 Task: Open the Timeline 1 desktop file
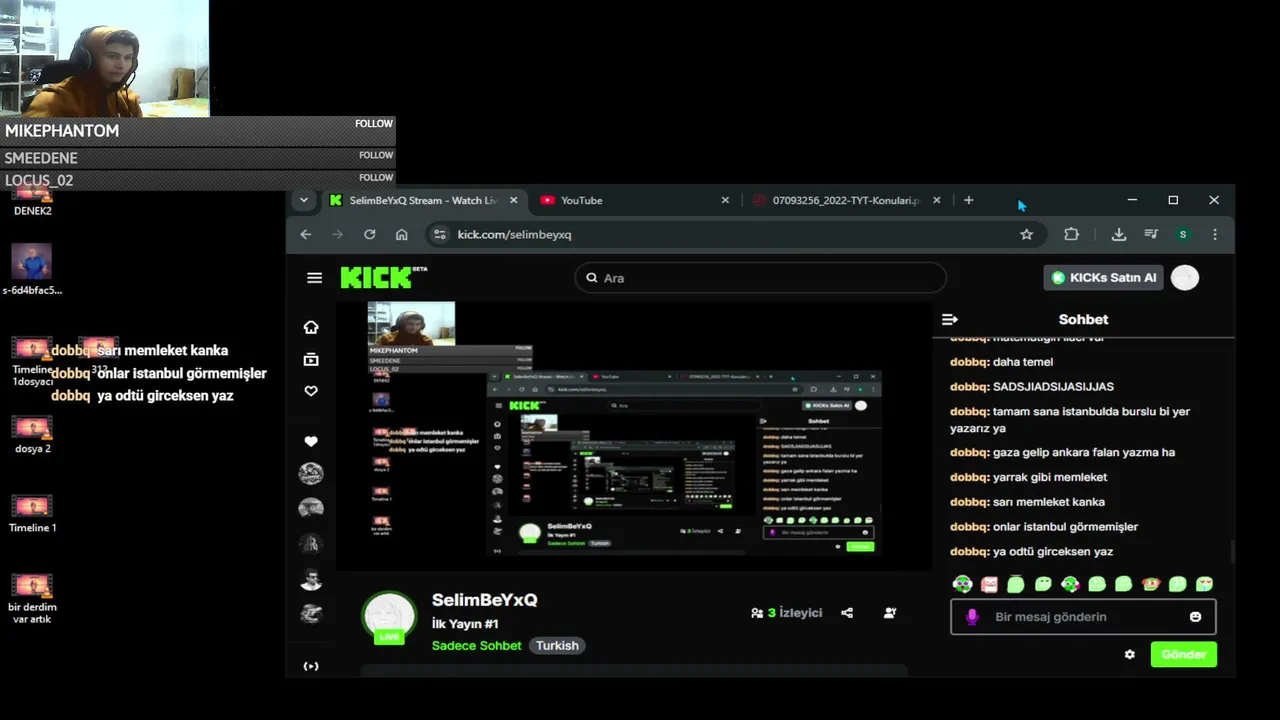click(32, 514)
